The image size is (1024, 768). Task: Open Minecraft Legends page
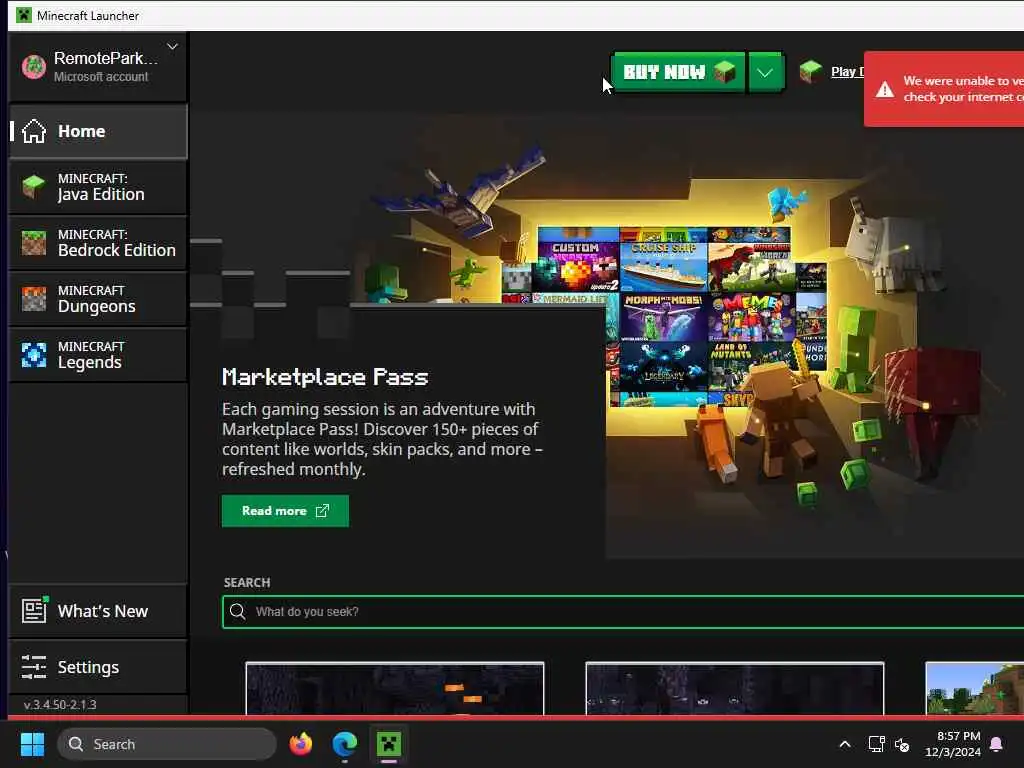coord(98,355)
